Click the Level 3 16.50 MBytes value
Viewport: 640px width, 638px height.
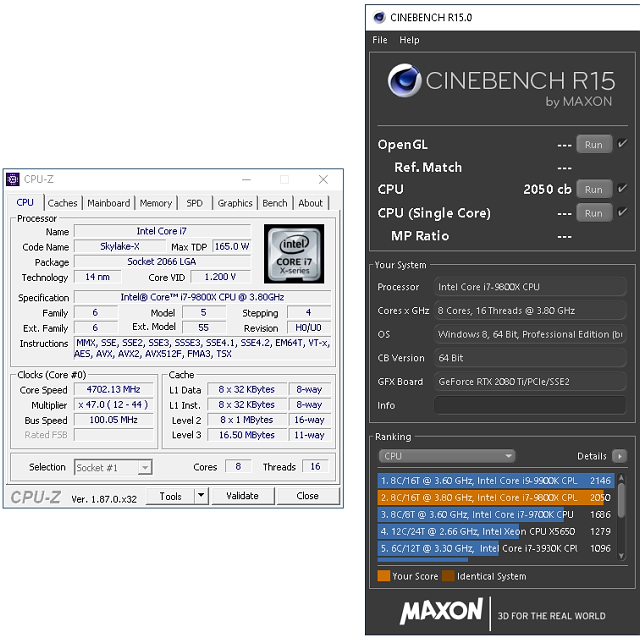[247, 435]
